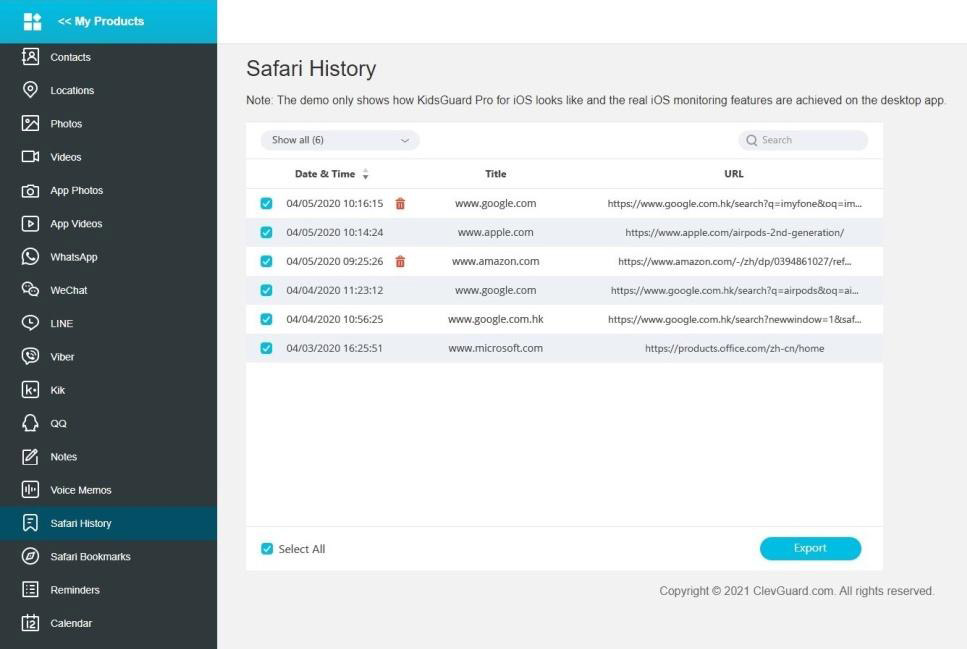
Task: Select the App Videos play icon
Action: click(30, 223)
